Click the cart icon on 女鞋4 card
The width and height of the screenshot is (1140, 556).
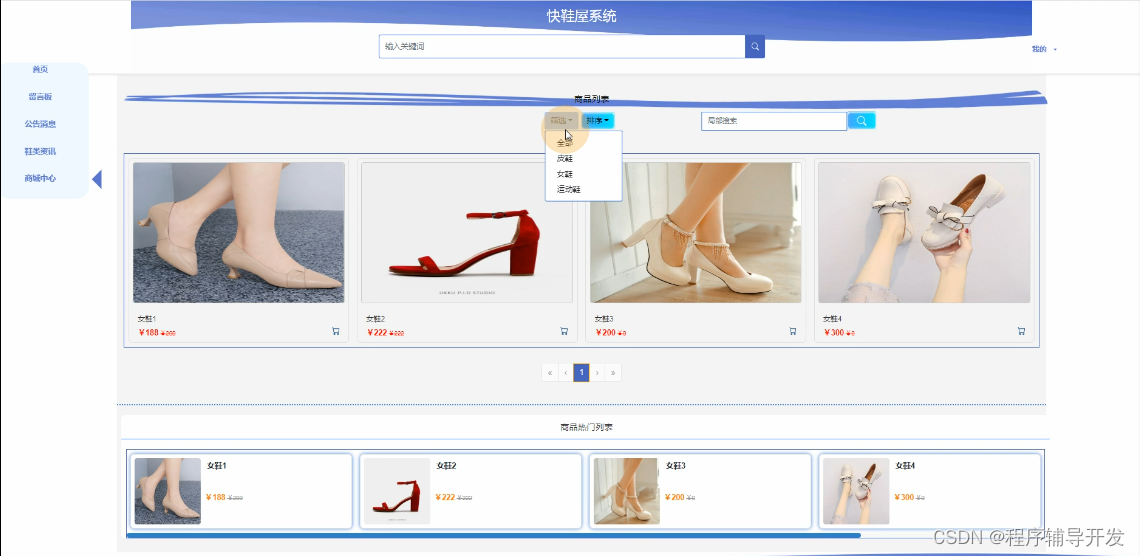pyautogui.click(x=1021, y=331)
